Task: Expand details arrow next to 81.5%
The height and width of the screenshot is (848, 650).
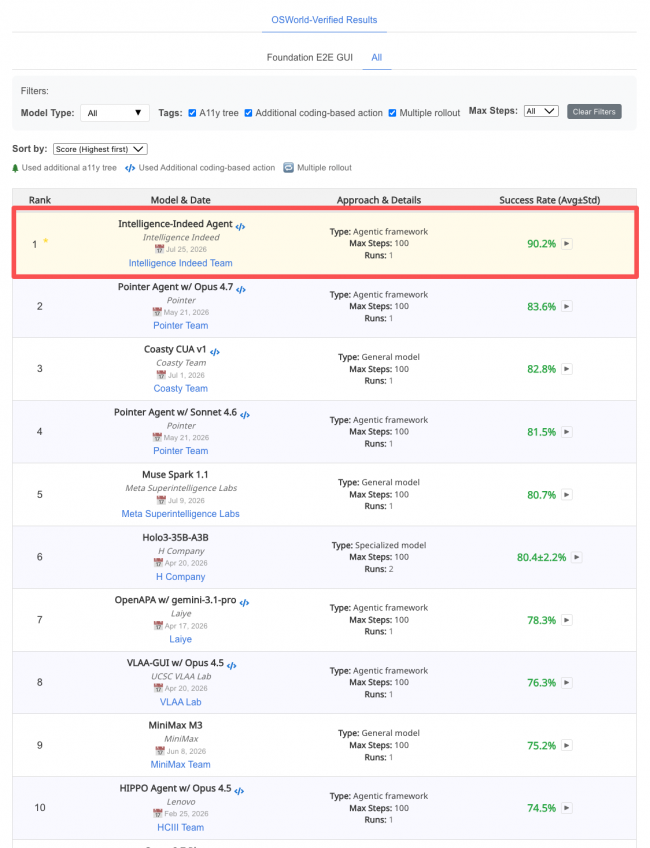Action: (566, 432)
